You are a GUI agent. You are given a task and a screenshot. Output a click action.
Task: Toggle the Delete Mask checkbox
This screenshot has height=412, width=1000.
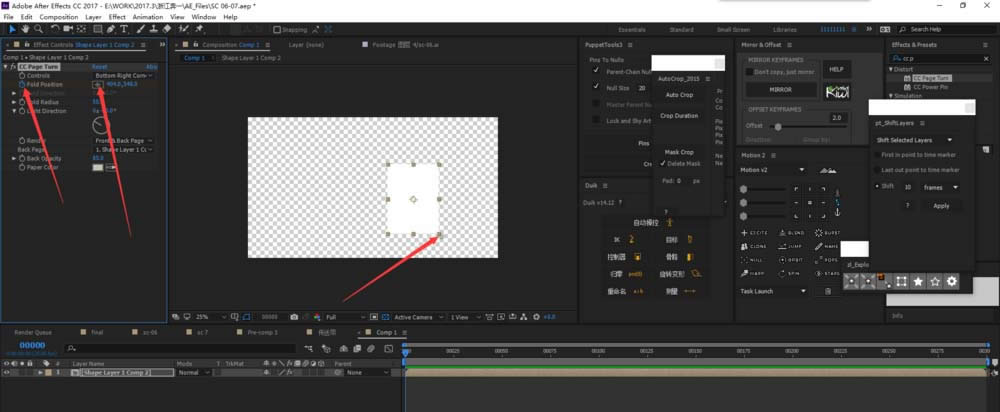click(x=663, y=163)
